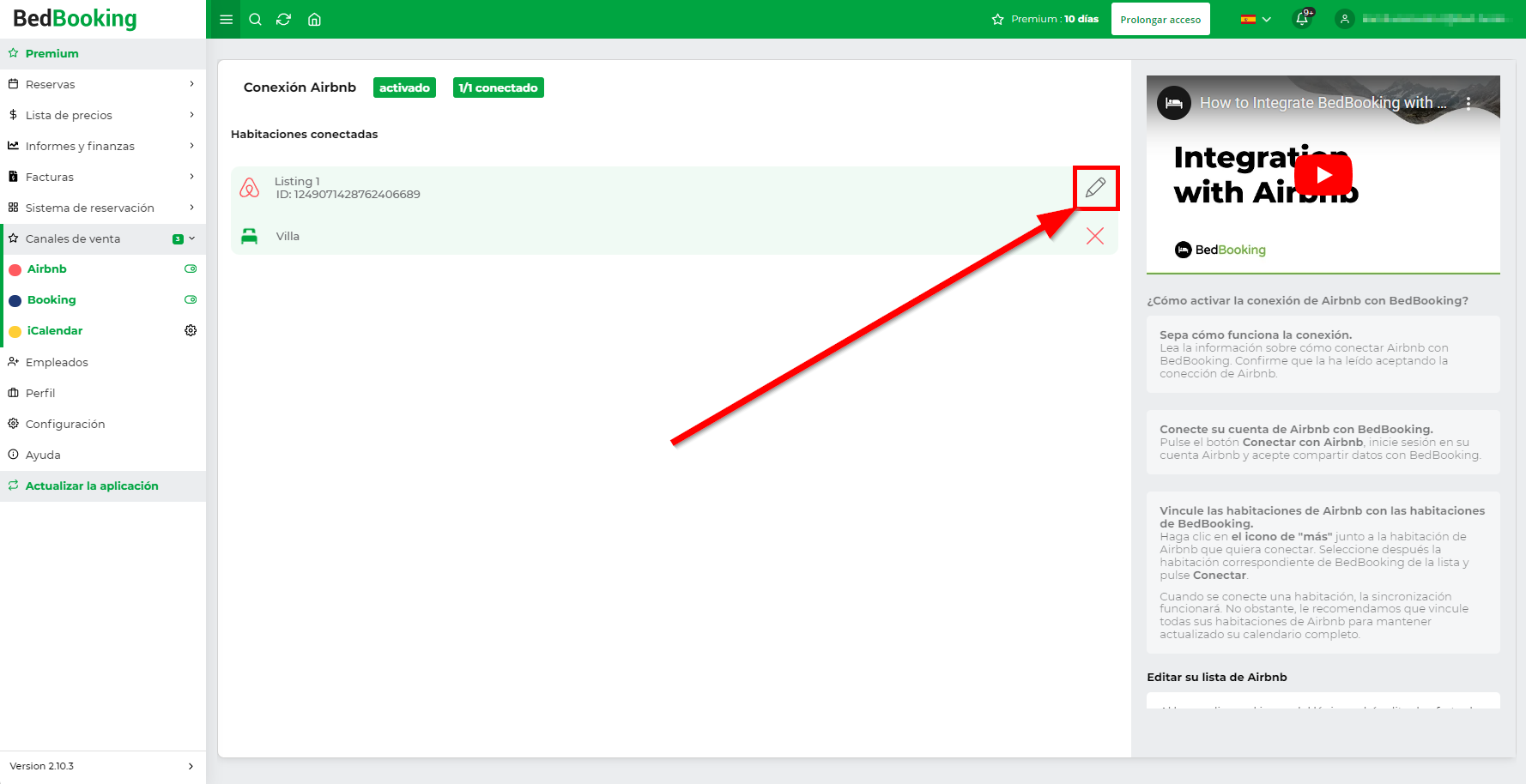Click Actualizar la aplicación
Viewport: 1526px width, 784px height.
click(103, 485)
